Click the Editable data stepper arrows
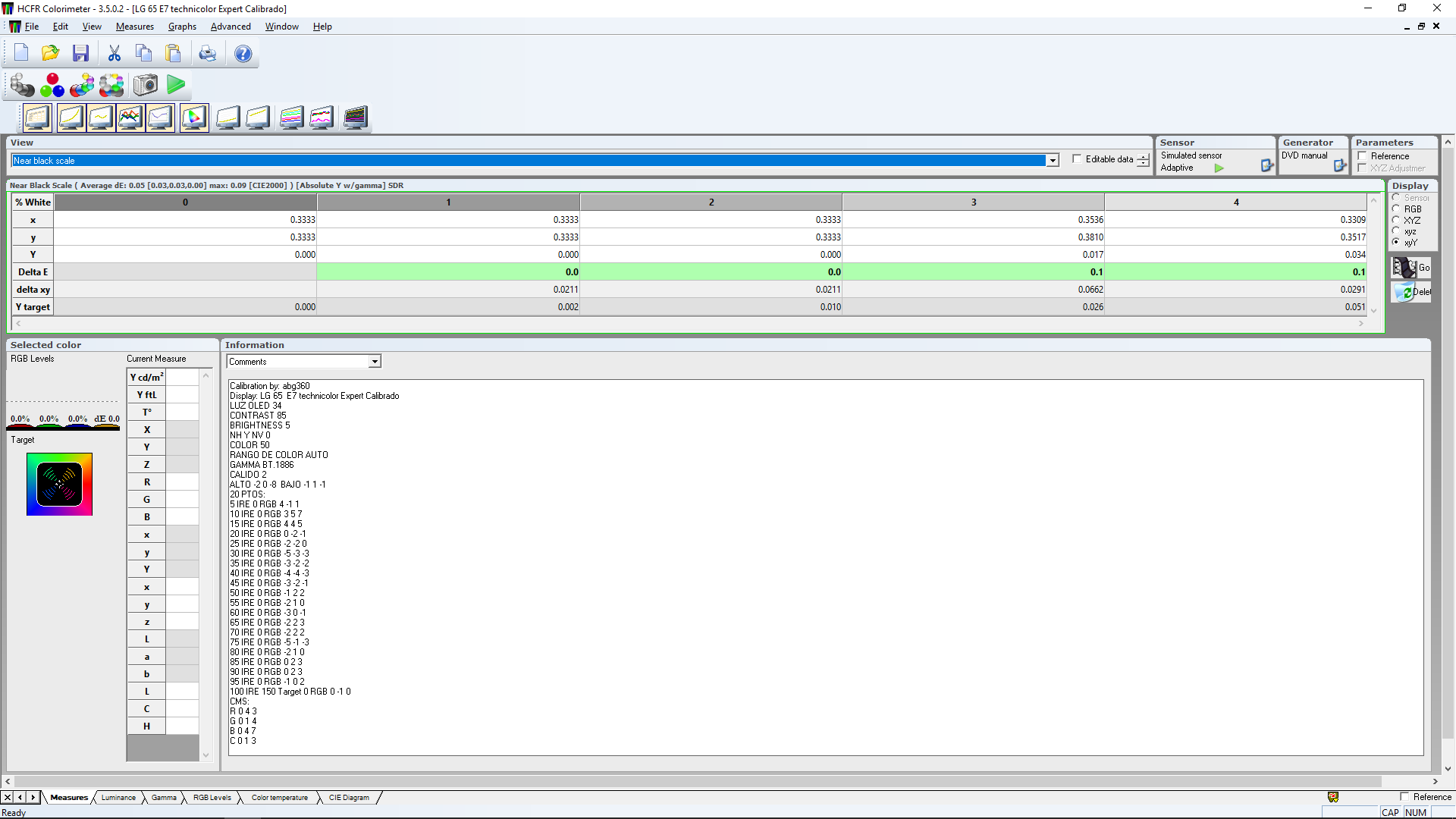The height and width of the screenshot is (819, 1456). 1144,160
